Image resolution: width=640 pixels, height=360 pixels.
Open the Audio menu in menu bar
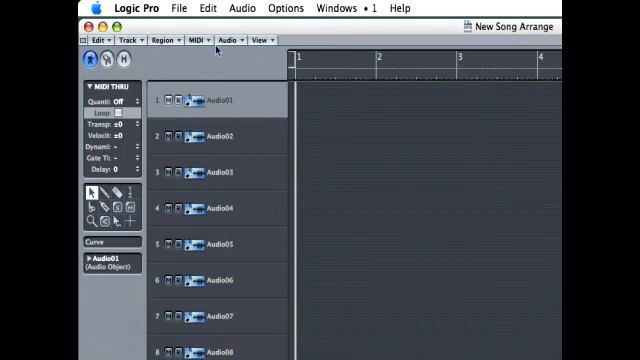[242, 8]
